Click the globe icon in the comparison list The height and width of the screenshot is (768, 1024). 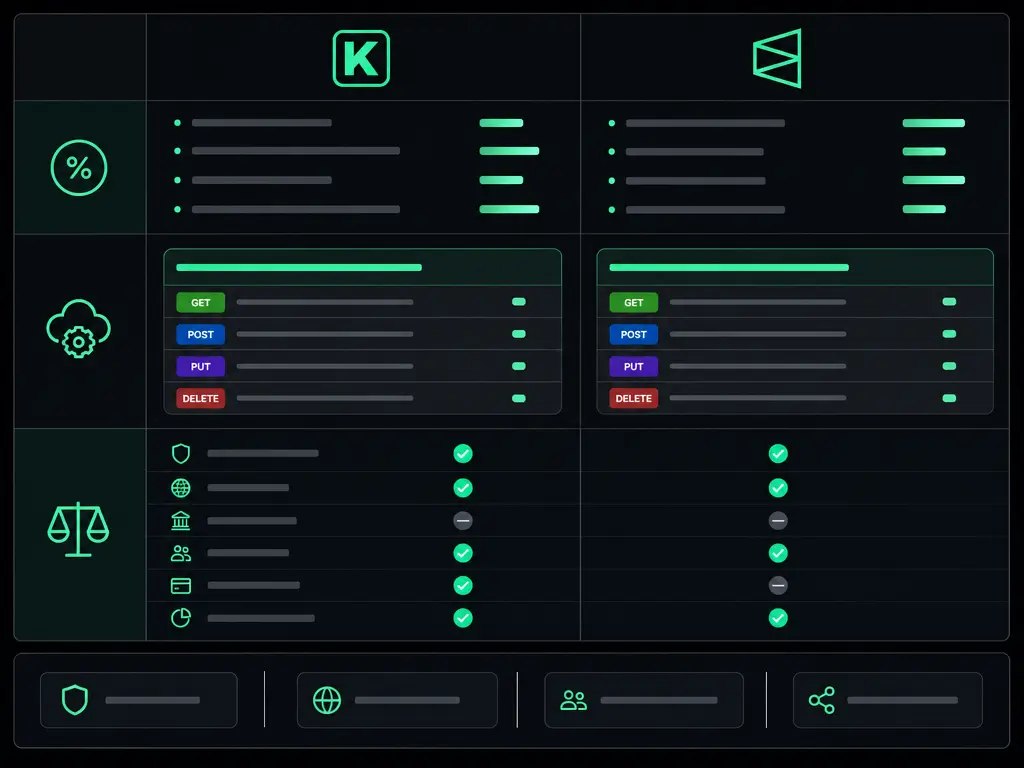181,488
